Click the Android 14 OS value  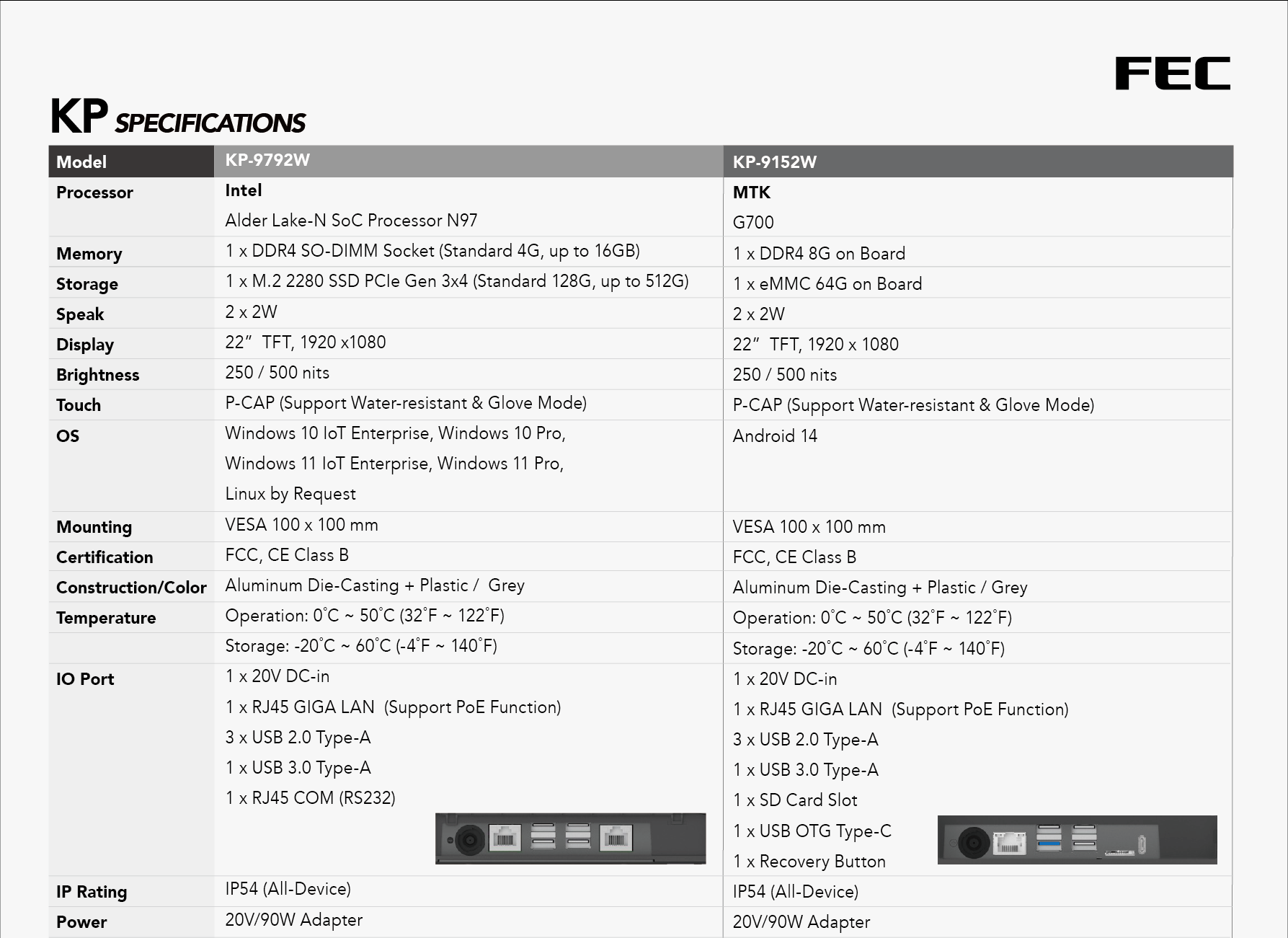pos(775,436)
